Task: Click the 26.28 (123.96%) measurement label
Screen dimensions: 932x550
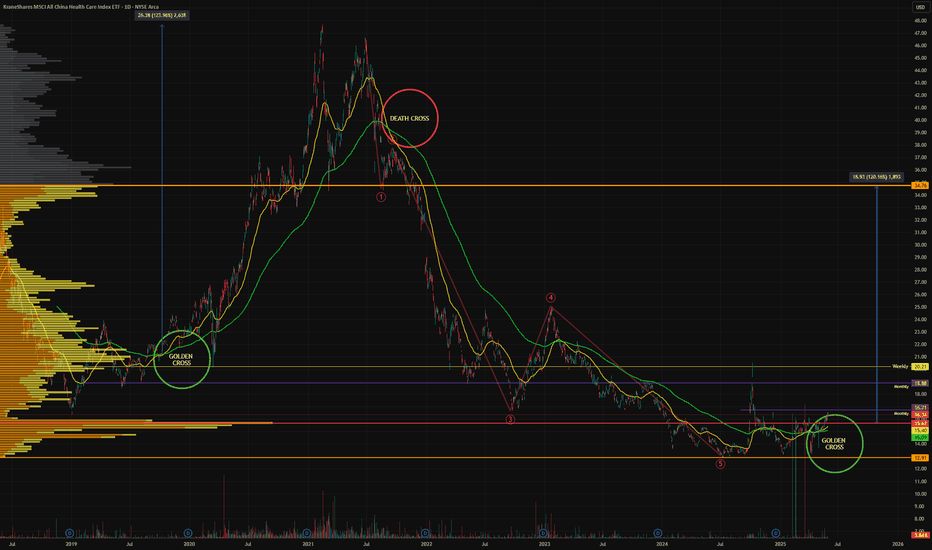Action: (162, 15)
